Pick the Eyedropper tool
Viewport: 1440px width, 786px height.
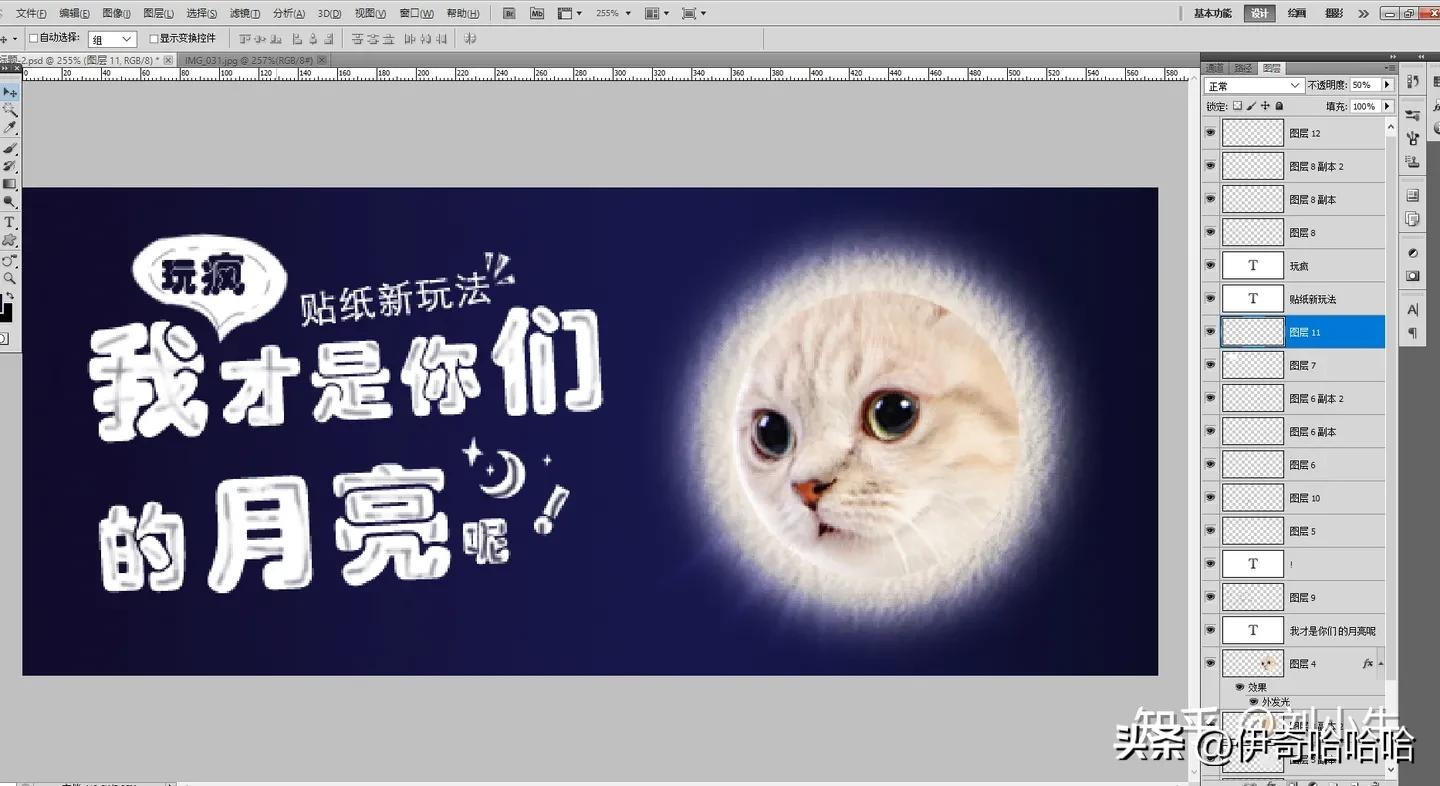[x=11, y=127]
